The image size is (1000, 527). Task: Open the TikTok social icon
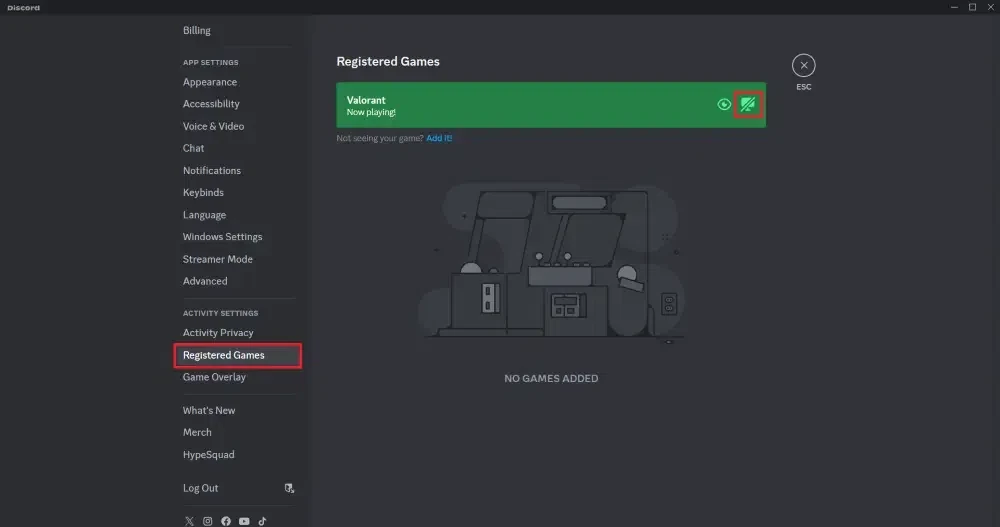point(262,521)
